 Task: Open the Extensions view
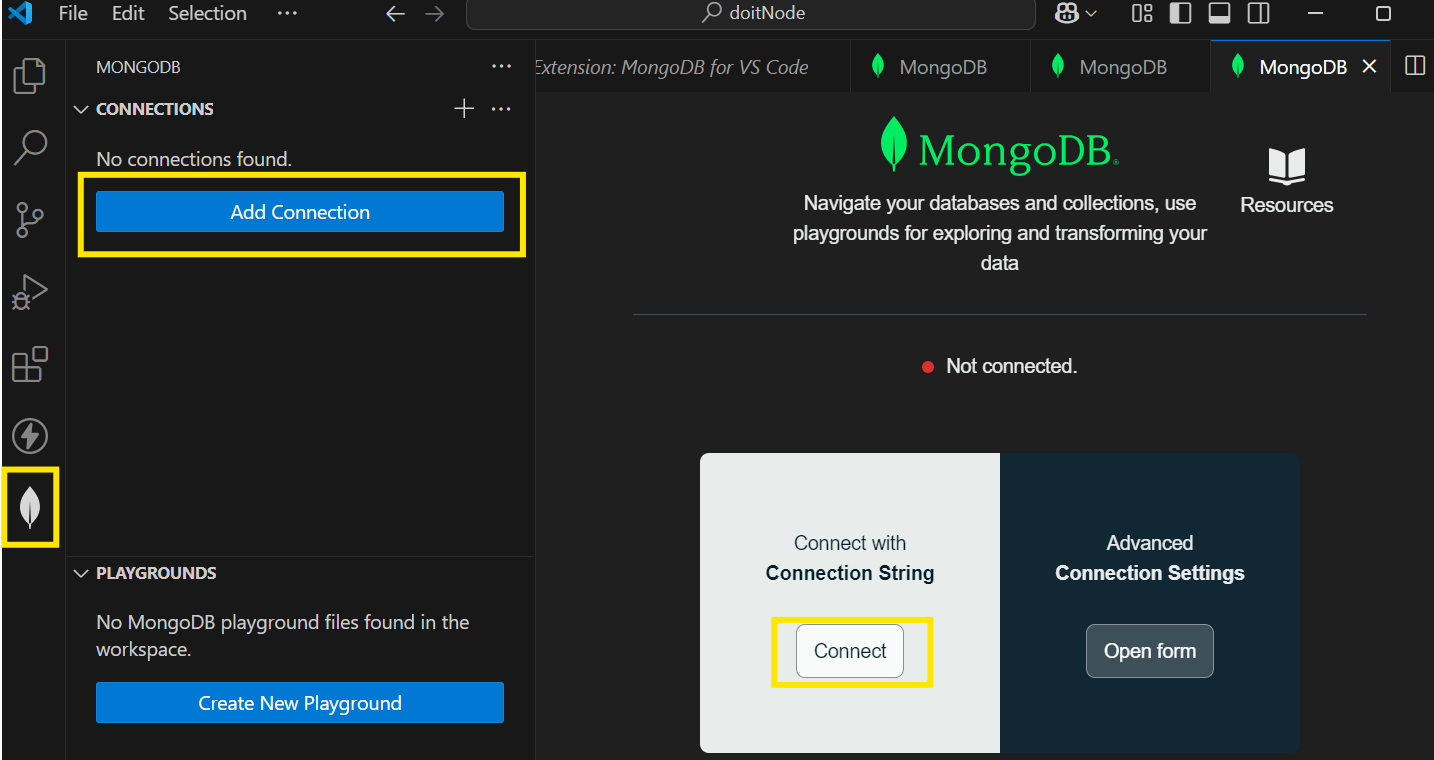pyautogui.click(x=30, y=364)
